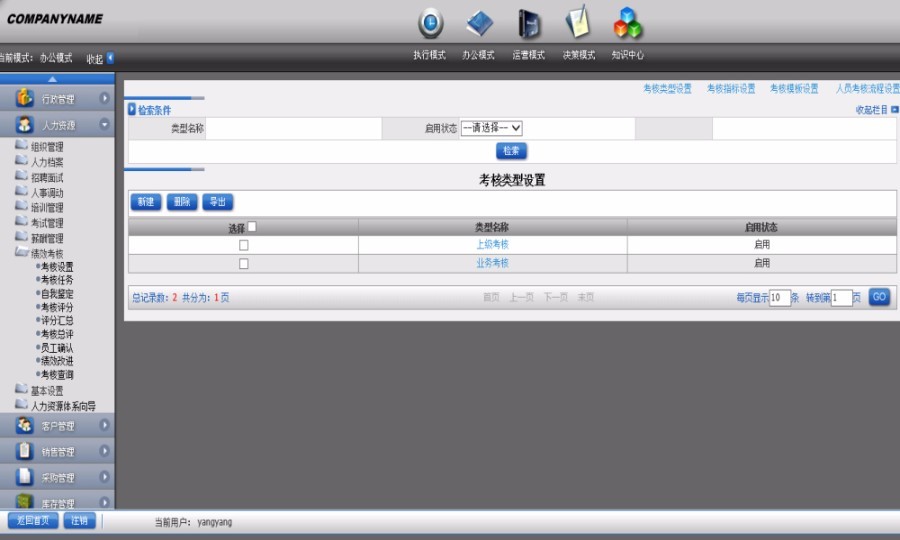
Task: Click the 采购管理 document icon
Action: (24, 477)
